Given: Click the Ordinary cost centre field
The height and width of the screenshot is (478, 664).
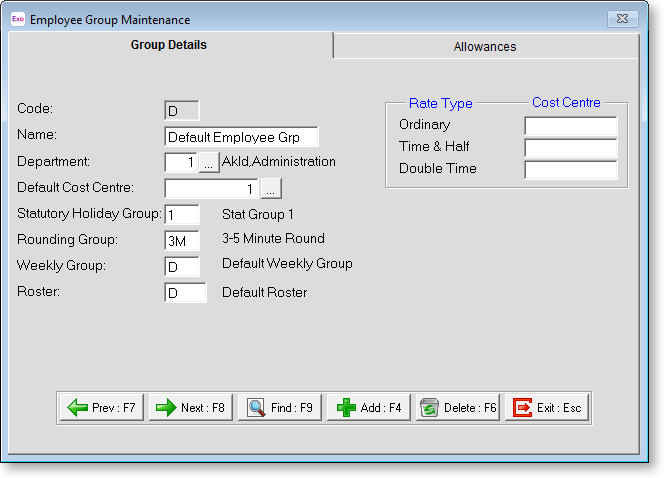Looking at the screenshot, I should pos(570,126).
